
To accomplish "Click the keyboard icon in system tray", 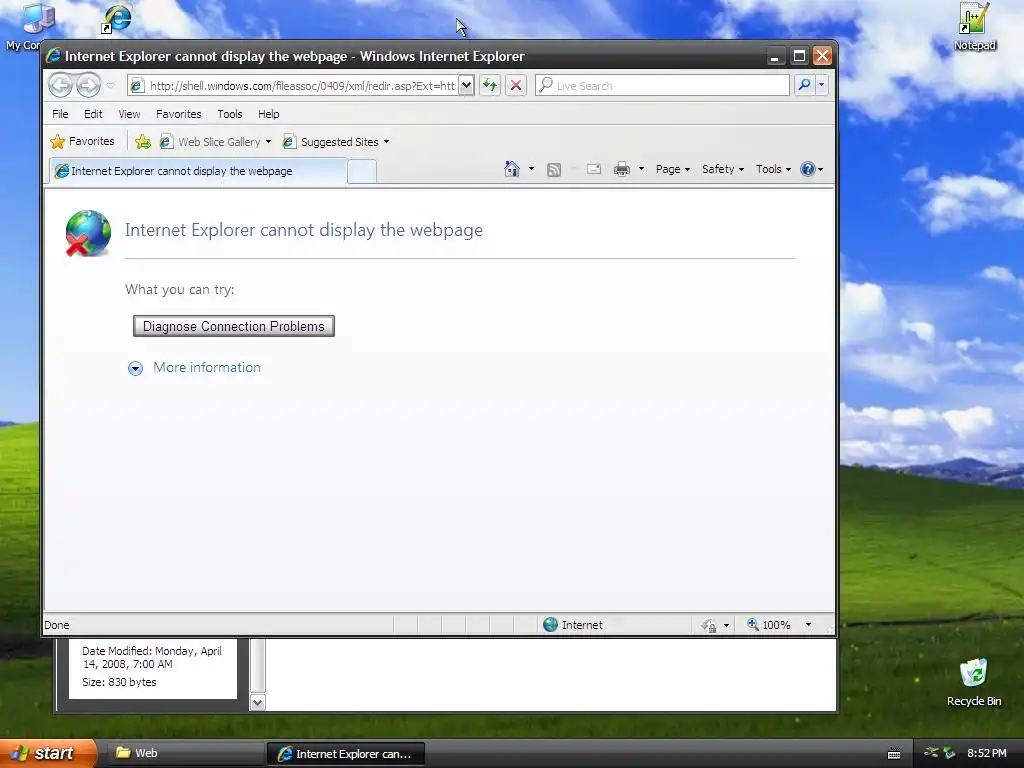I will [894, 754].
